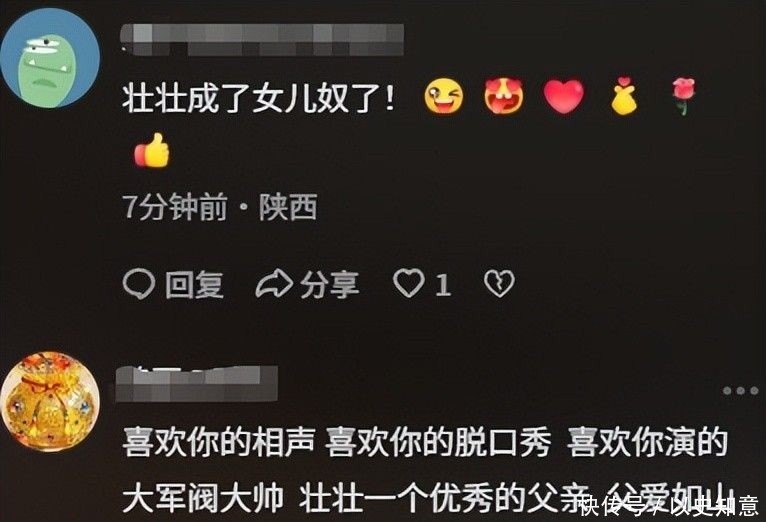Image resolution: width=766 pixels, height=522 pixels.
Task: Open the first commenter's blurred username
Action: pos(262,40)
